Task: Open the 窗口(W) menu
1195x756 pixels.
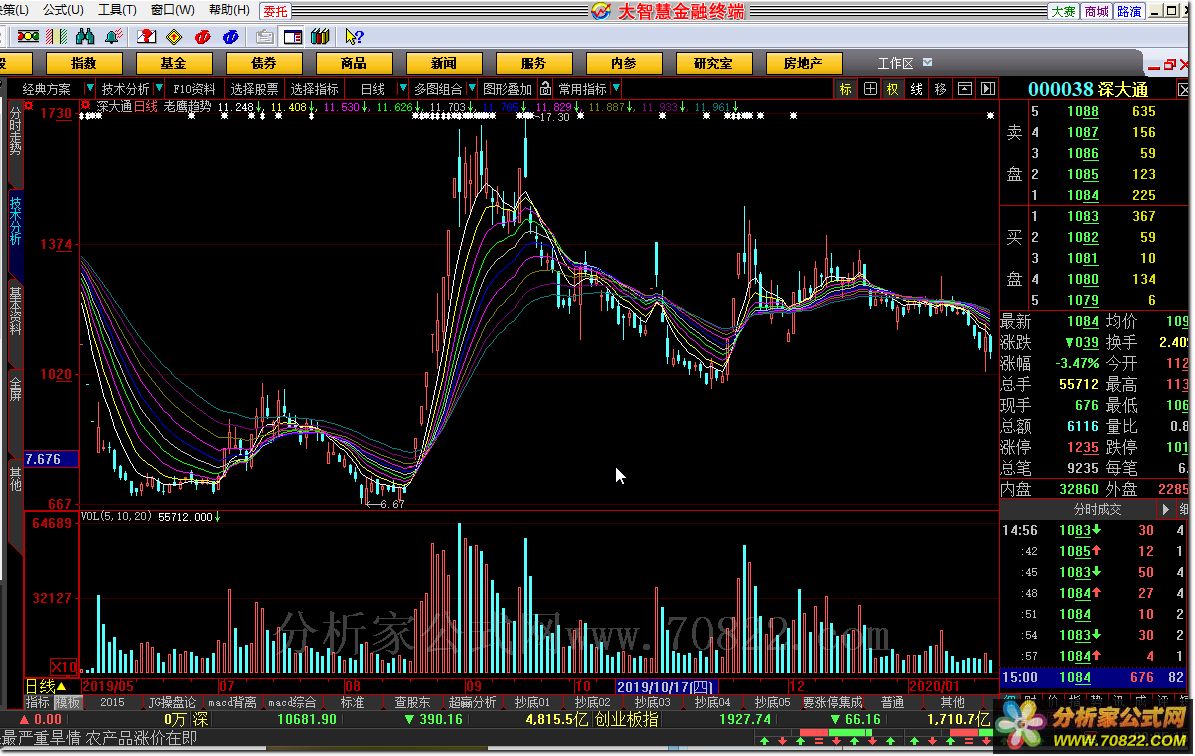Action: click(x=172, y=10)
